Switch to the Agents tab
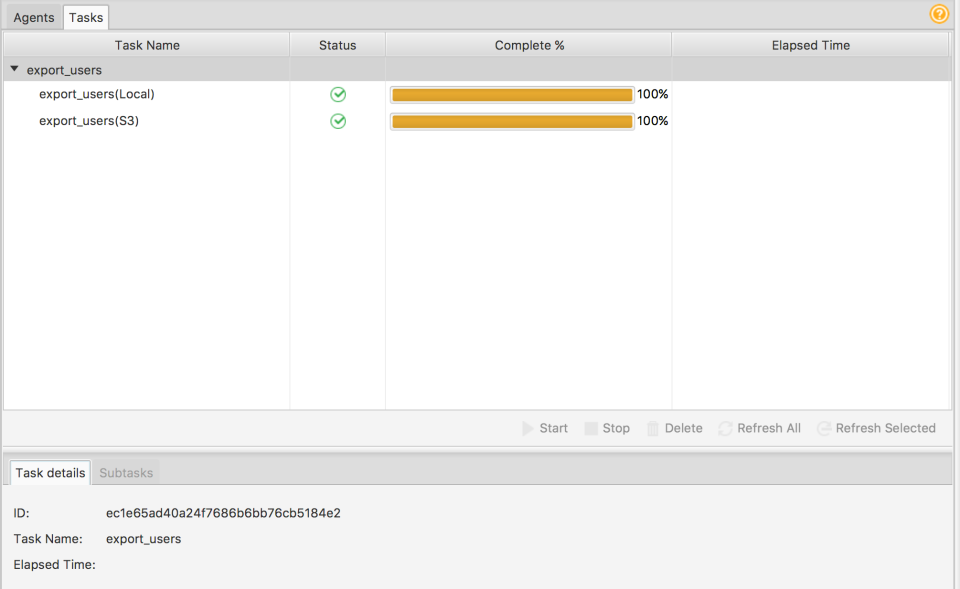This screenshot has height=589, width=960. coord(33,17)
